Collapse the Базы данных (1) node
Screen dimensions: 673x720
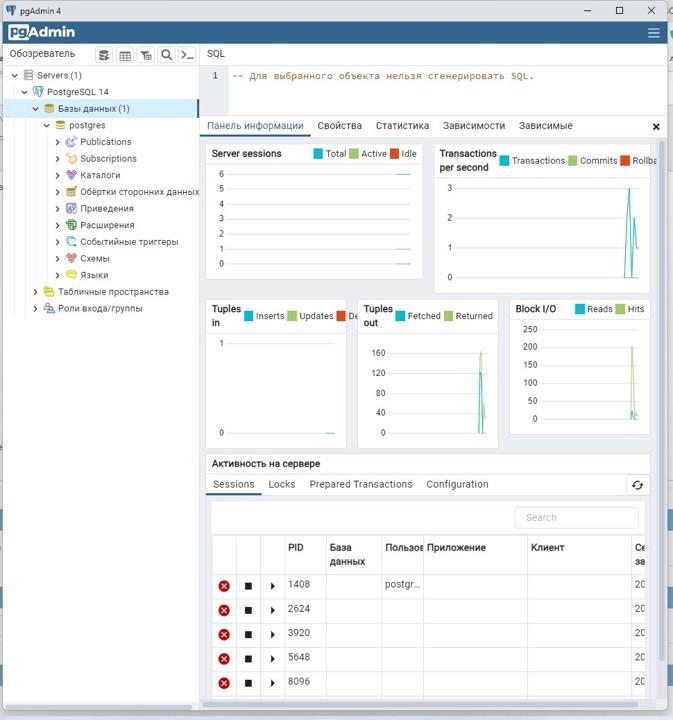click(35, 109)
